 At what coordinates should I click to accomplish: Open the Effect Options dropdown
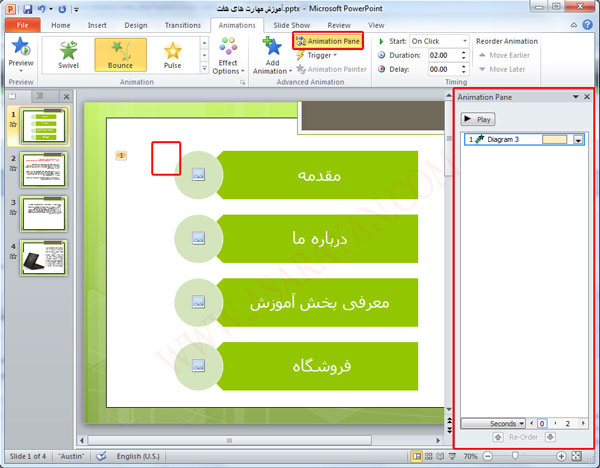[x=227, y=58]
